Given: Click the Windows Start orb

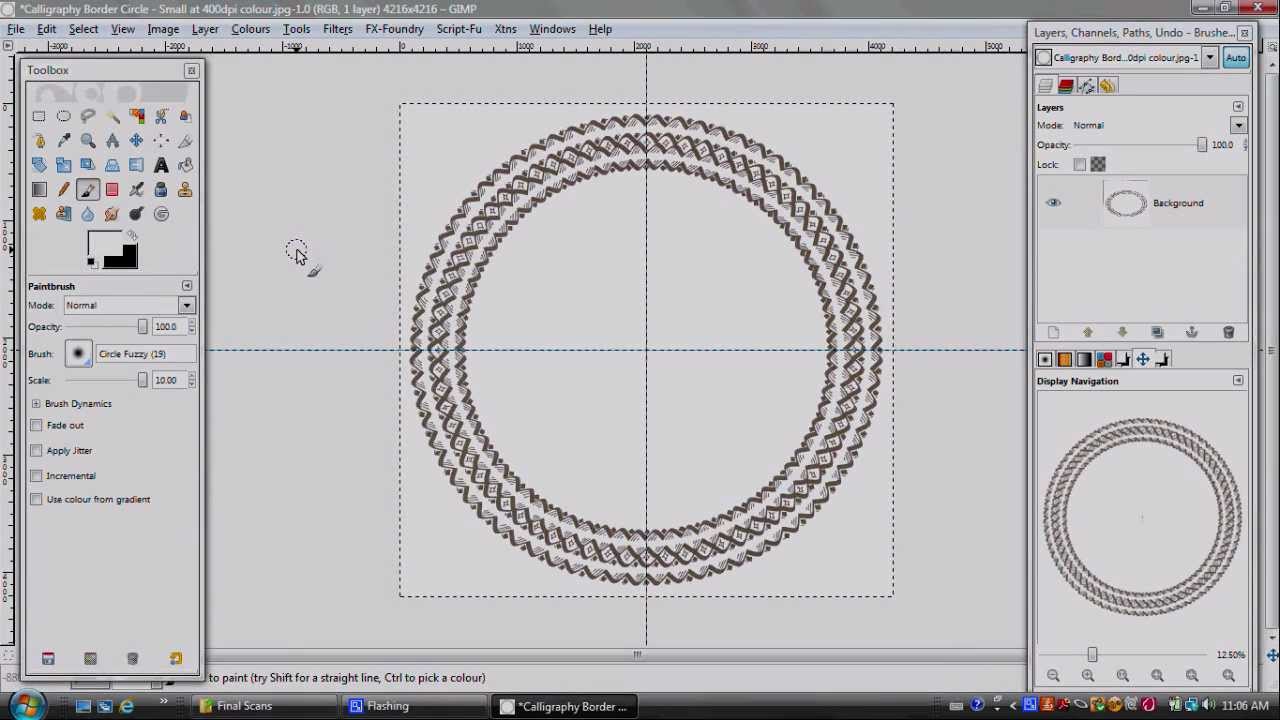Looking at the screenshot, I should click(26, 706).
